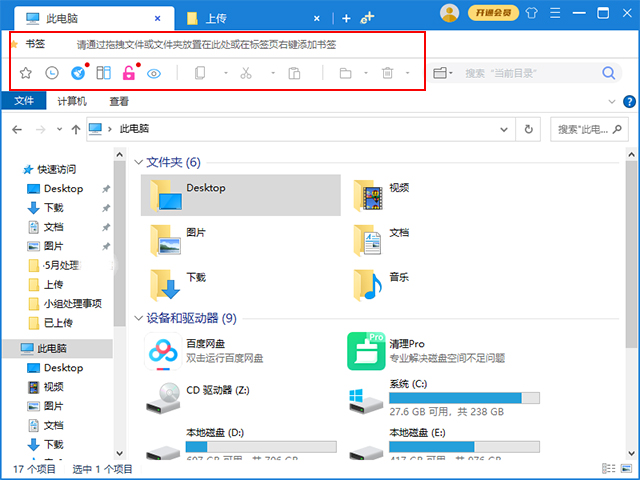
Task: Click 此电脑 in the address bar
Action: tap(134, 129)
